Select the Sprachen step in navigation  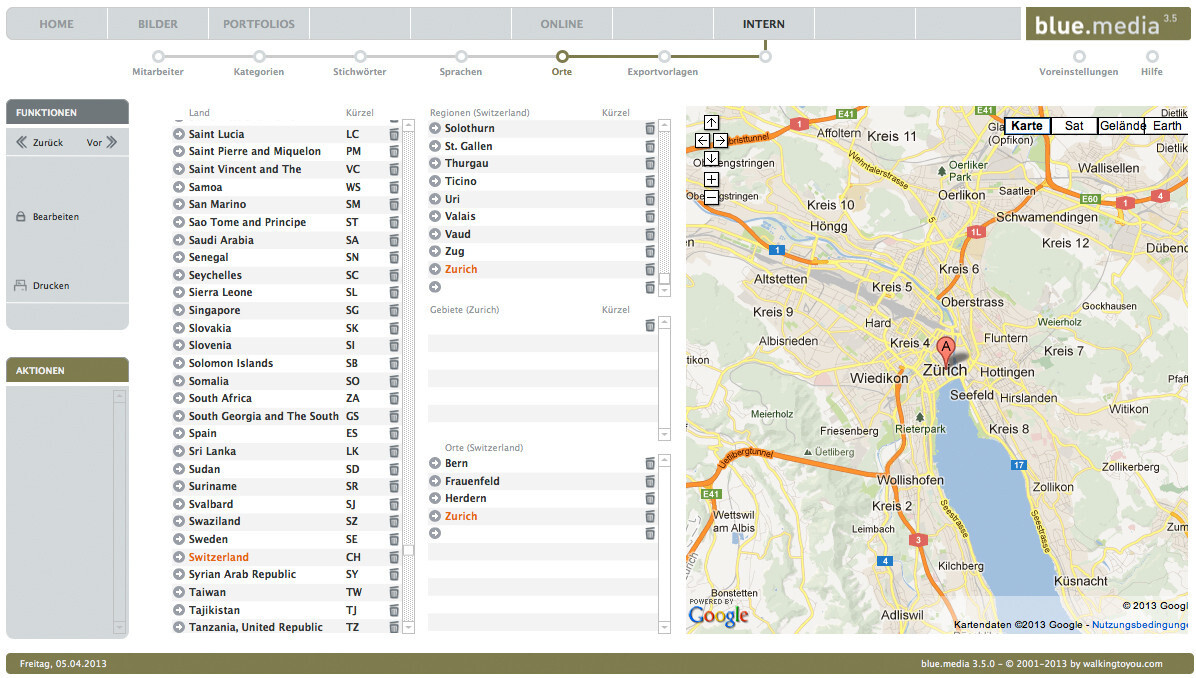point(461,57)
